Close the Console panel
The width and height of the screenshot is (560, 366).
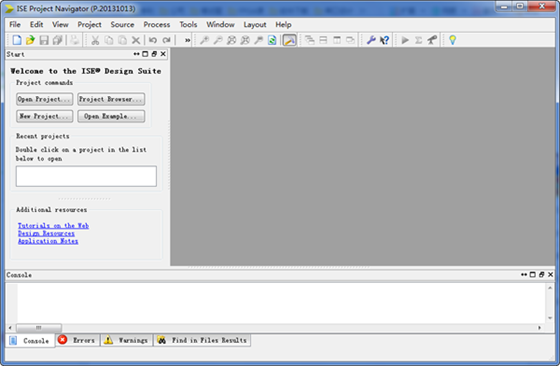point(550,275)
